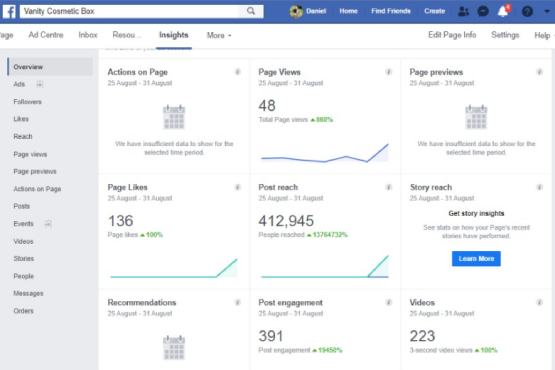Open Daniel's profile picture
Screen dimensions: 555x370
click(296, 11)
